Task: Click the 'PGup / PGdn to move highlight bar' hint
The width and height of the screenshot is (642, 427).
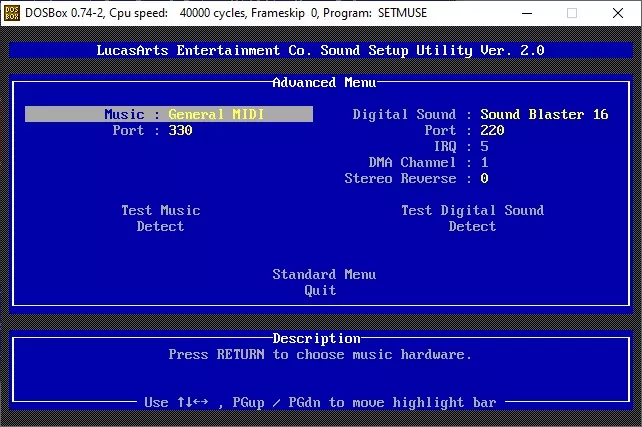Action: [x=364, y=402]
